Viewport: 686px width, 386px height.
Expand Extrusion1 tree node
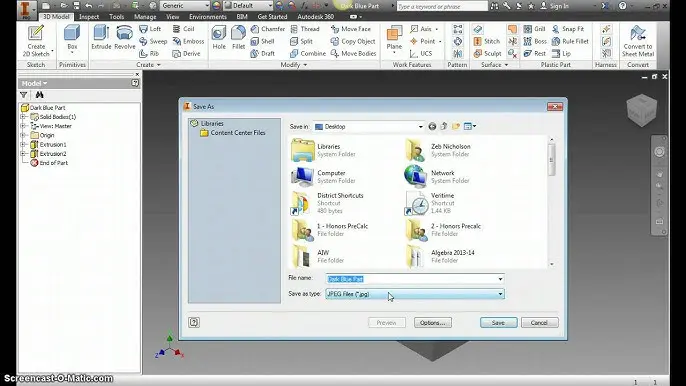pos(23,144)
